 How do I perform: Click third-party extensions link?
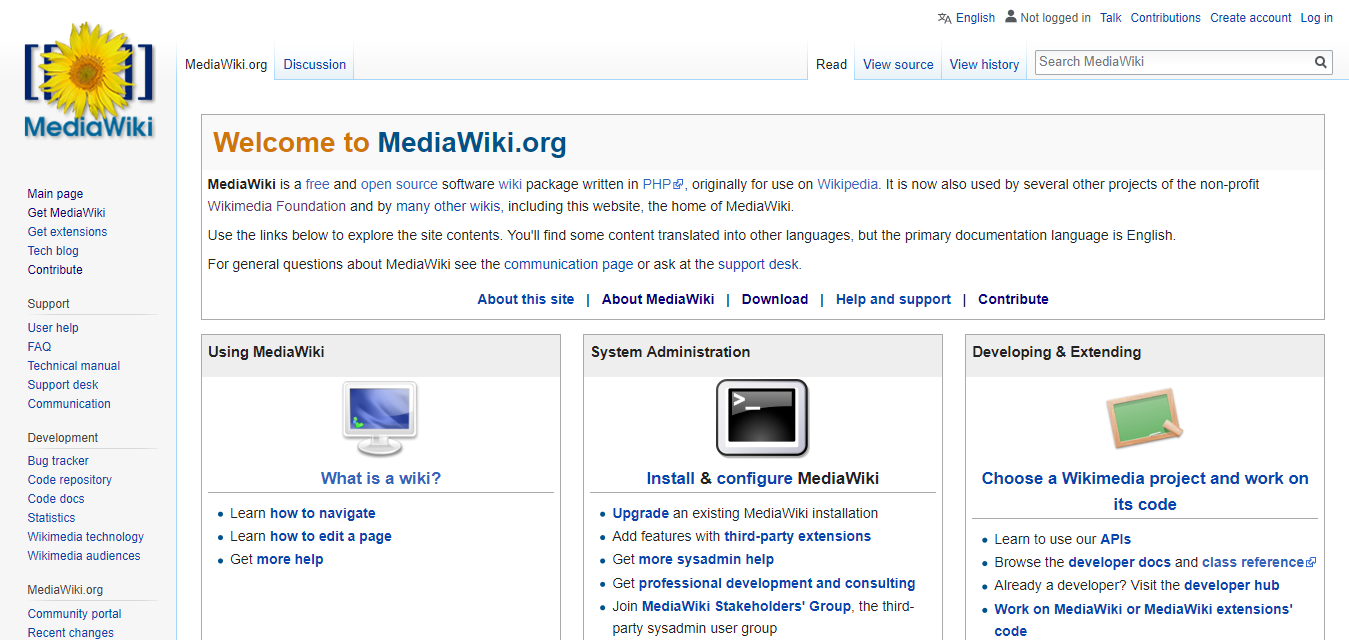click(x=798, y=536)
